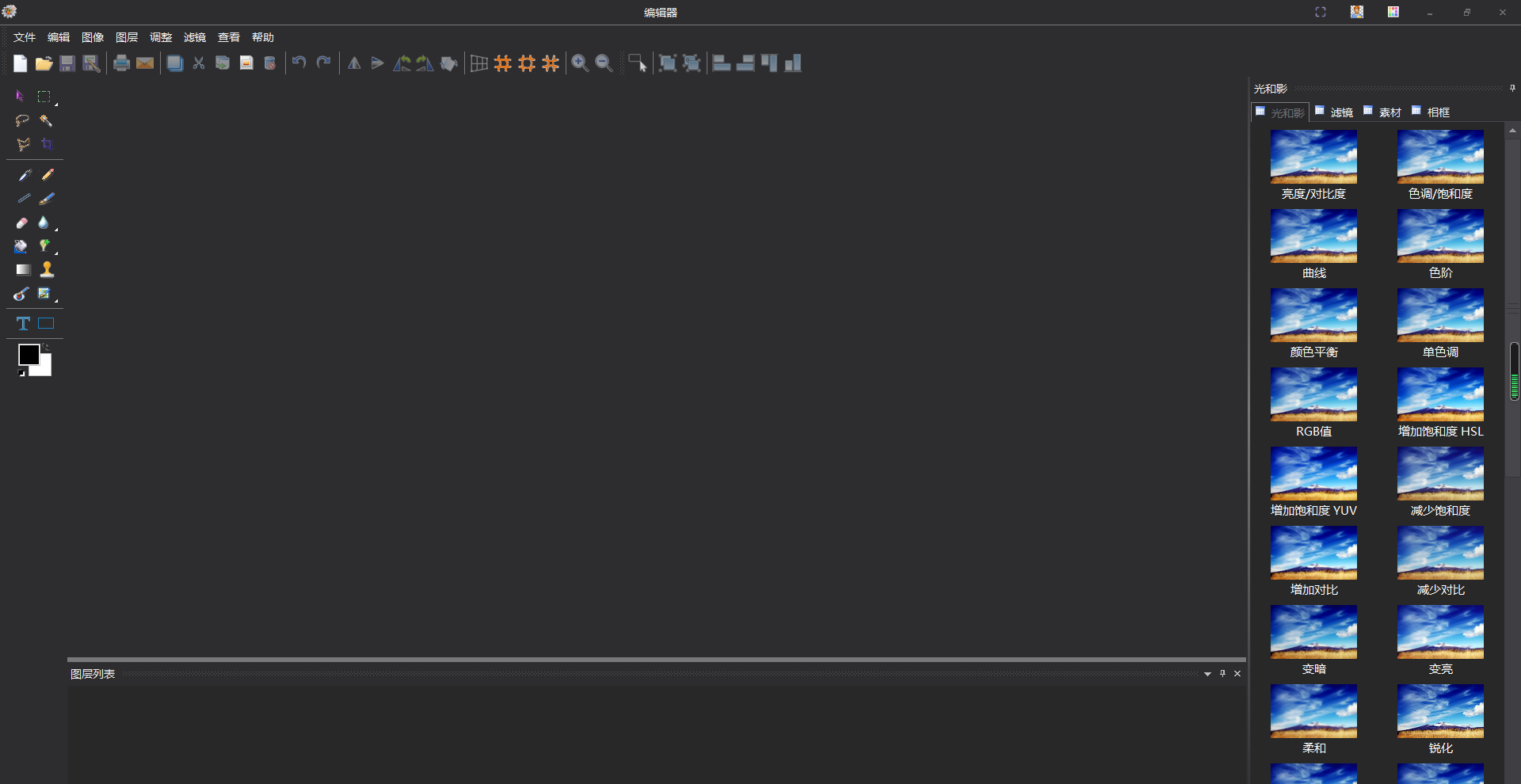Undo the last action via toolbar arrow
This screenshot has height=784, width=1521.
click(299, 63)
